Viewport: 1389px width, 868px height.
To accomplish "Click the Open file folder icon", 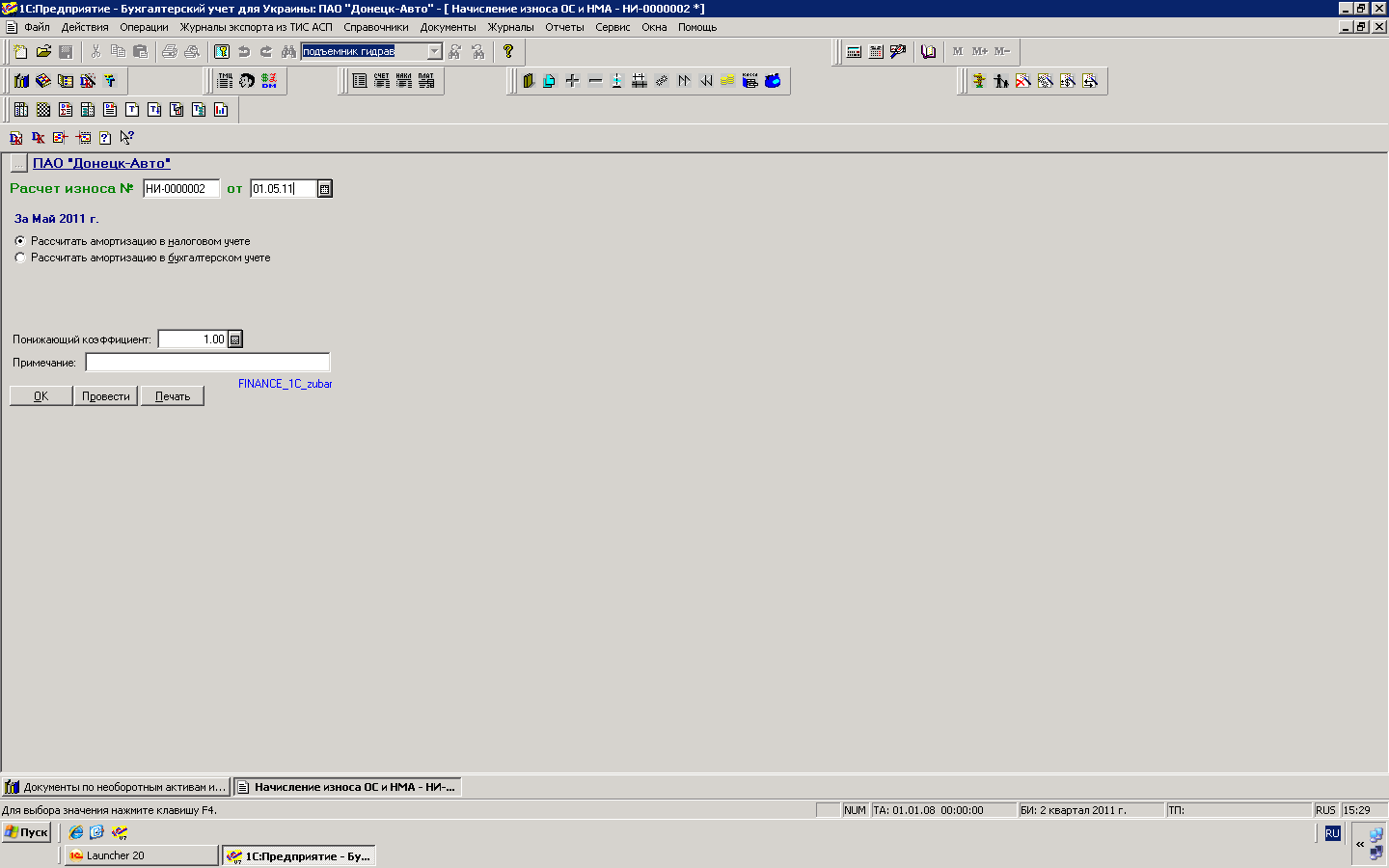I will (x=43, y=51).
